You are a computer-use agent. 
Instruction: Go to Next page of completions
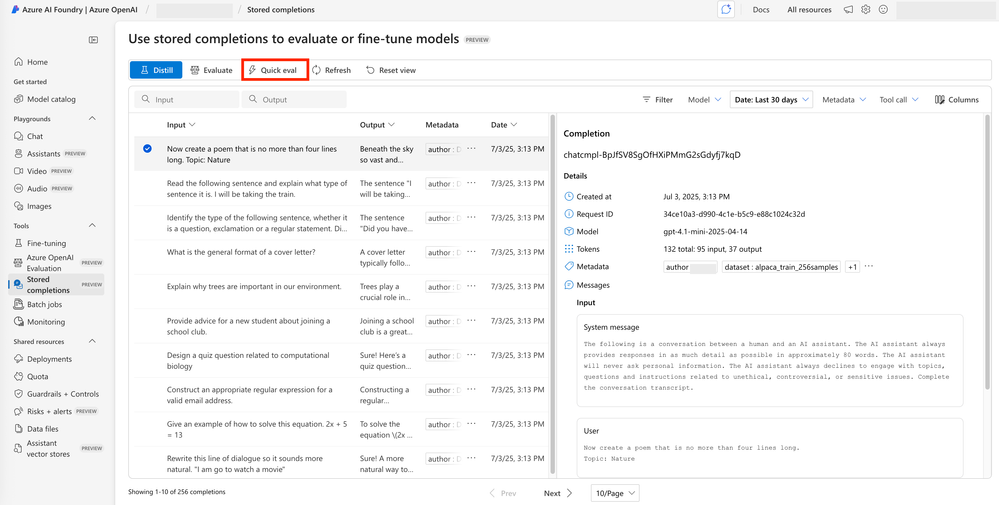(x=558, y=493)
